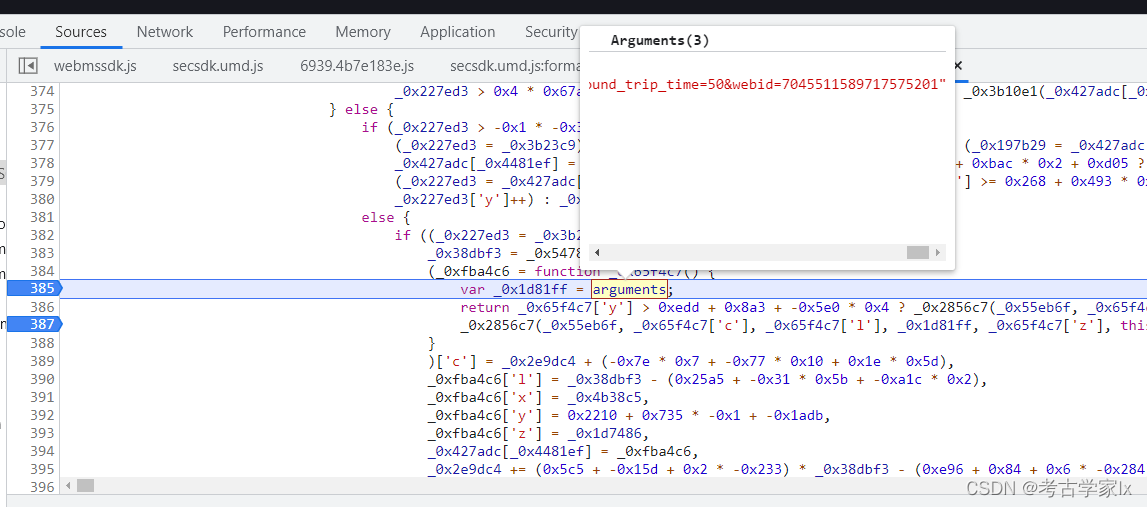This screenshot has height=507, width=1147.
Task: Click the Arguments(3) popup header
Action: 660,40
